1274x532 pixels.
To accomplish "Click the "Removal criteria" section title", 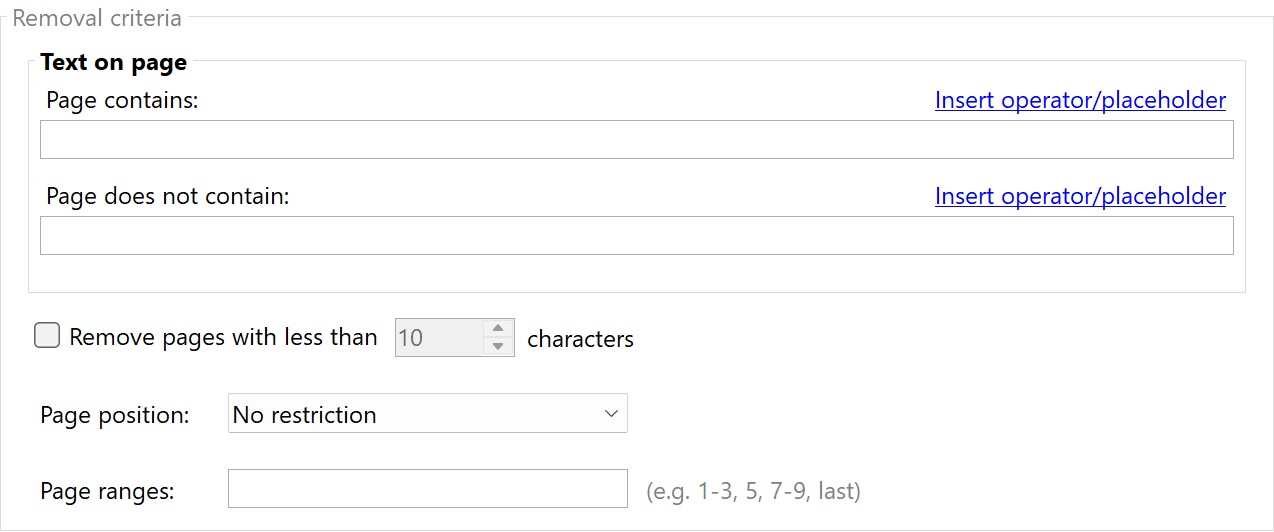I will 97,18.
